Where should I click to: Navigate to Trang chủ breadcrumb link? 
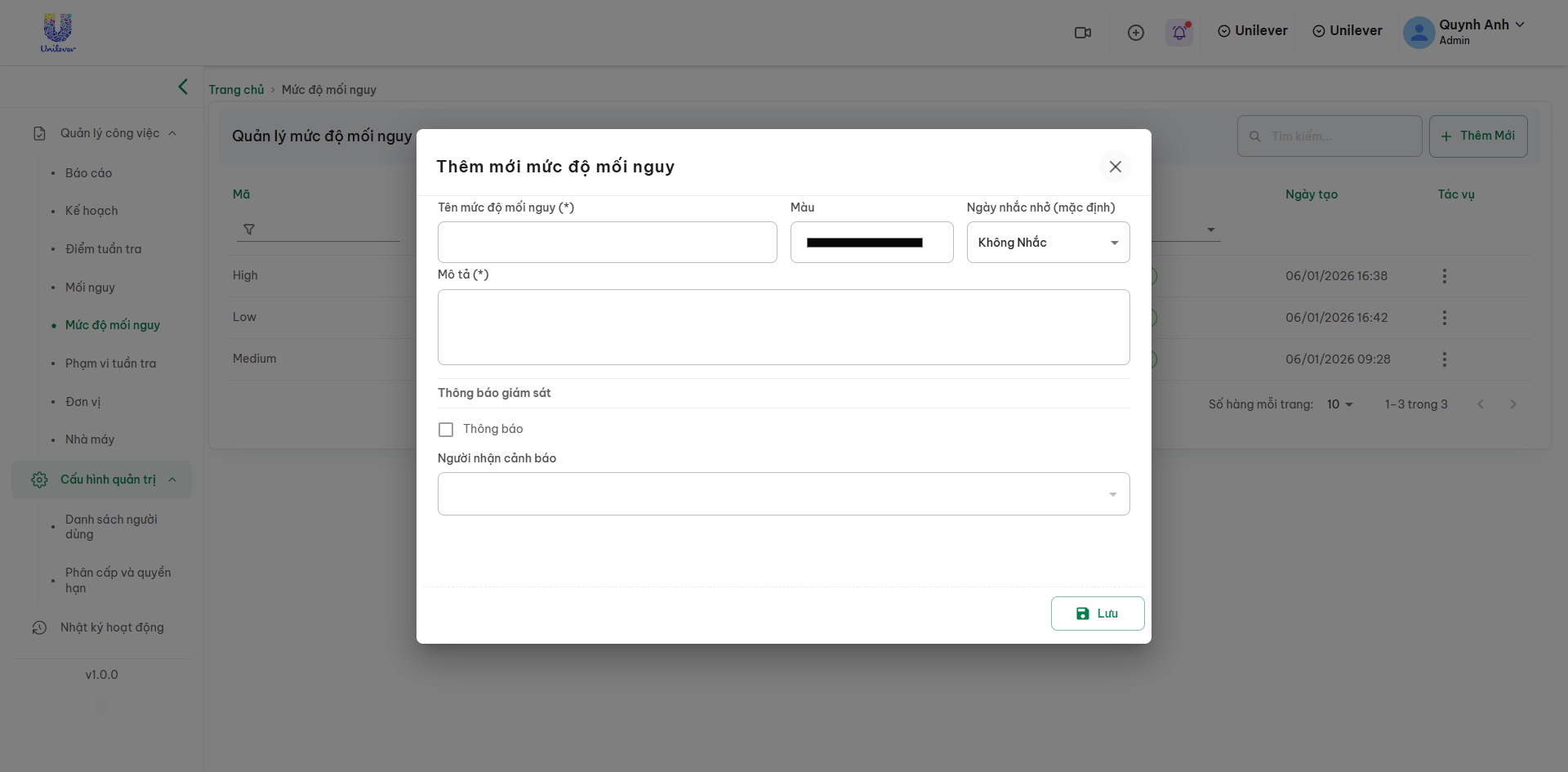point(236,90)
